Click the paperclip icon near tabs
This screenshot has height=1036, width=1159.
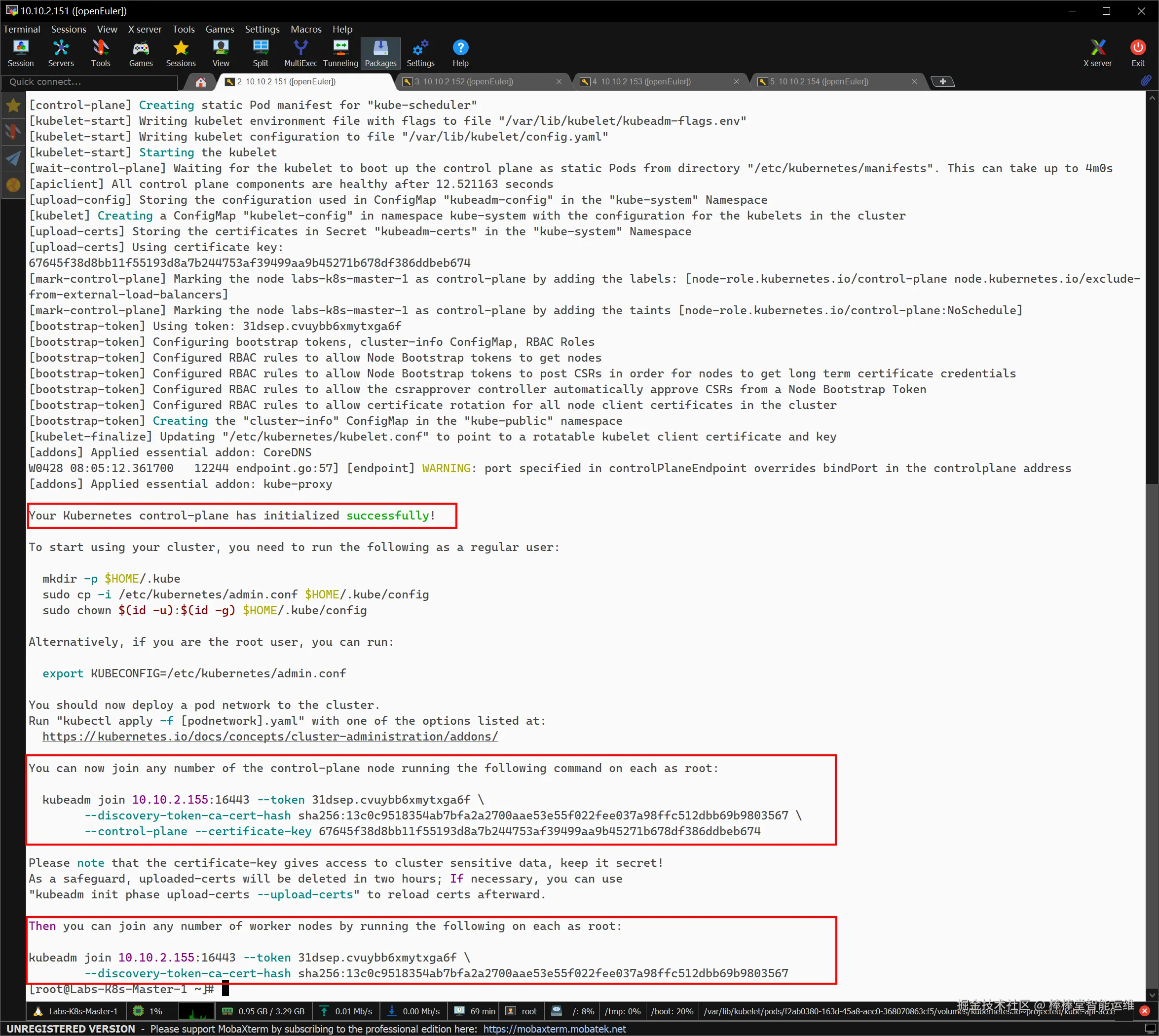click(1145, 81)
